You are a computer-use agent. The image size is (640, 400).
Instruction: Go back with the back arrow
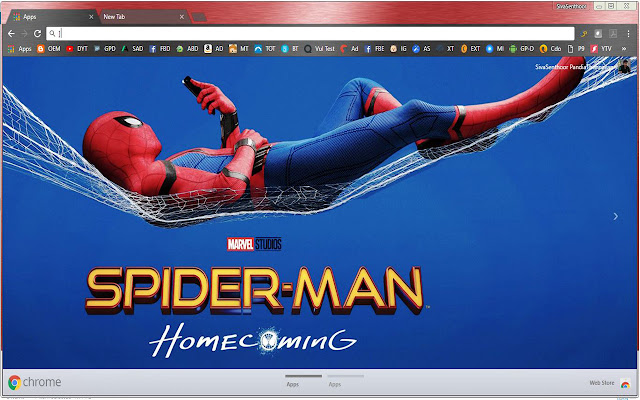click(11, 33)
